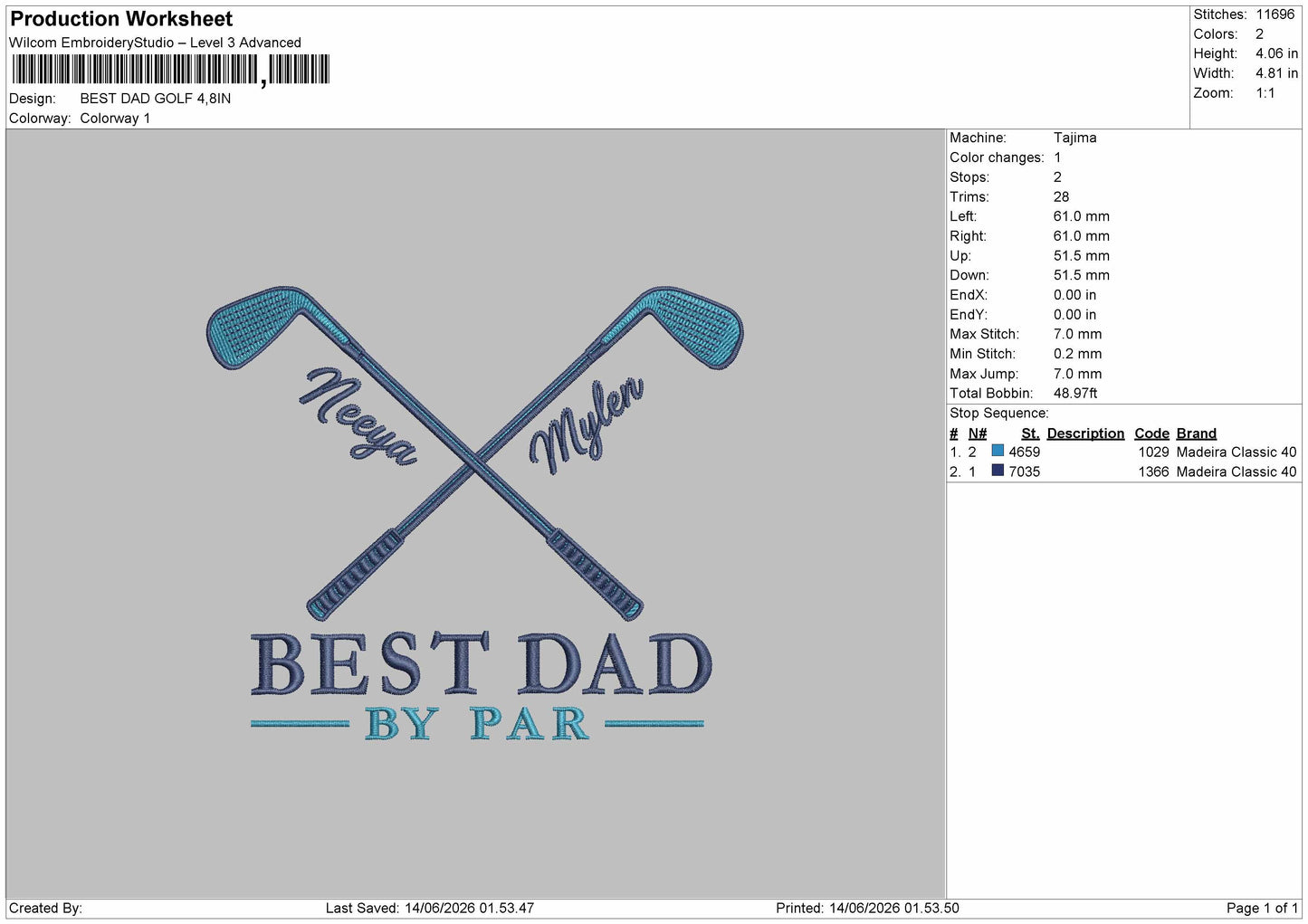
Task: Click the Trims value 28
Action: 1061,196
